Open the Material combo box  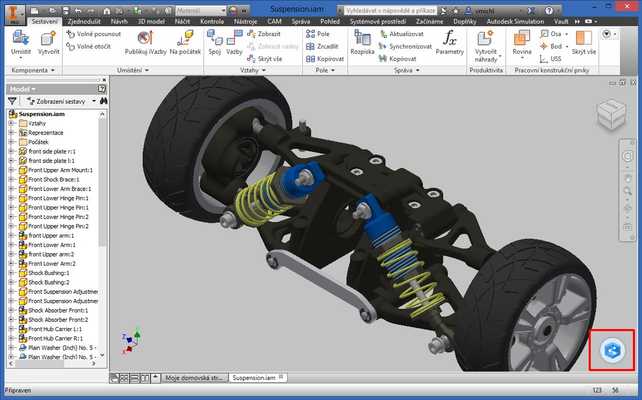pyautogui.click(x=201, y=11)
